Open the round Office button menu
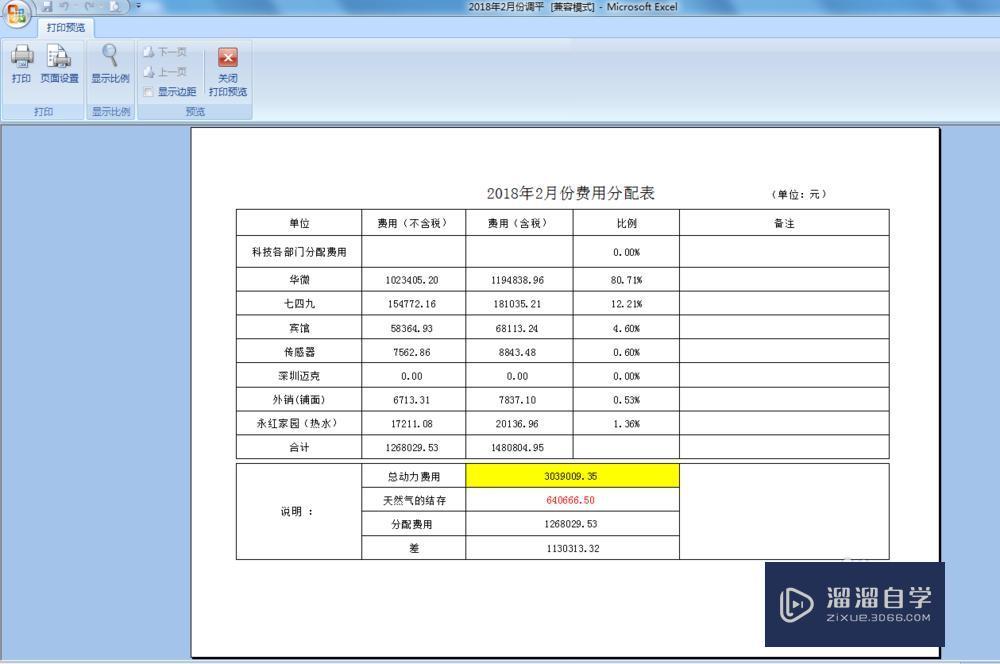Screen dimensions: 1000x664 pos(17,13)
